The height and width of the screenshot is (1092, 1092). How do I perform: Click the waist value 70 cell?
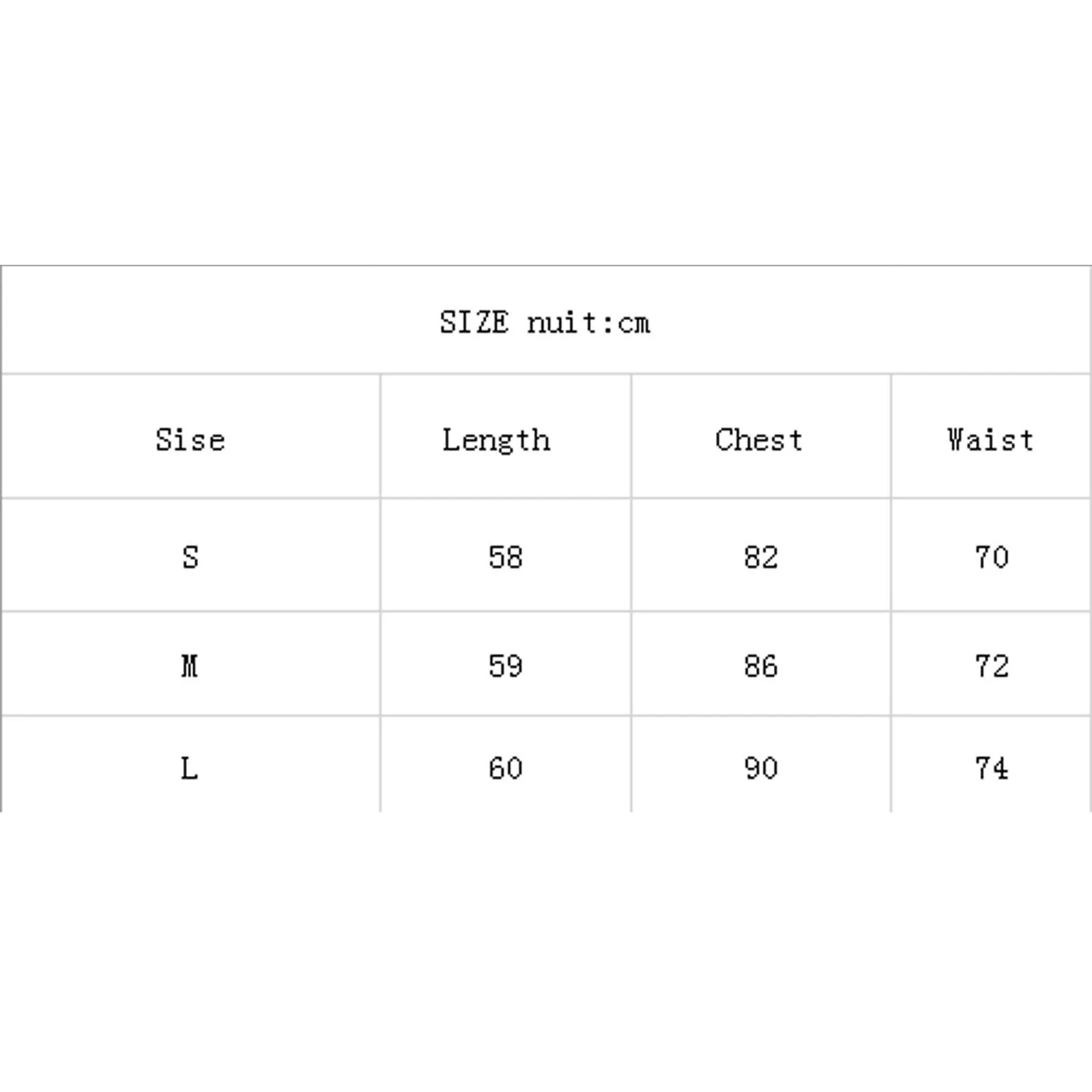point(992,557)
